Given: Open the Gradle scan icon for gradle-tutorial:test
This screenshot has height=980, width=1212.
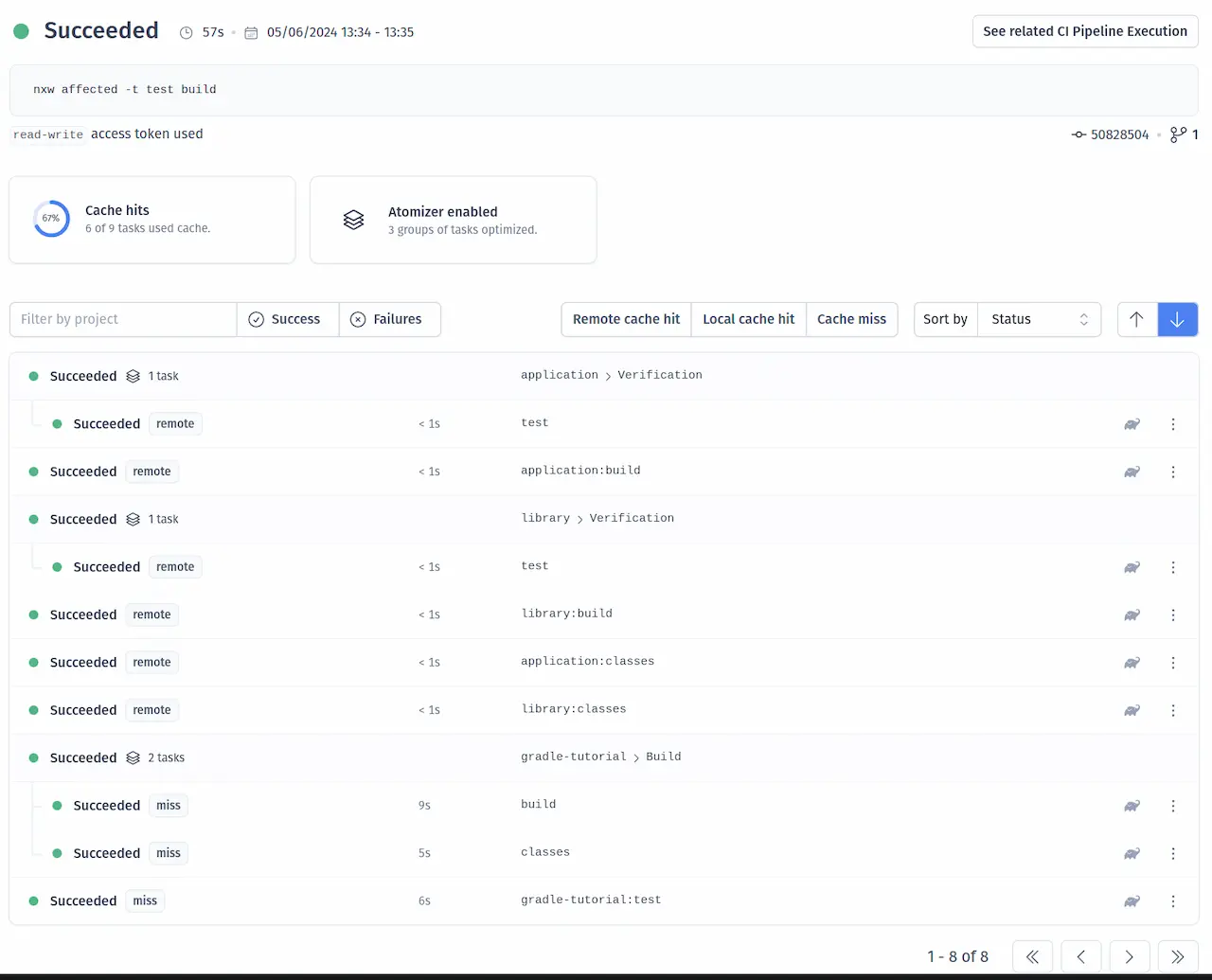Looking at the screenshot, I should point(1132,900).
